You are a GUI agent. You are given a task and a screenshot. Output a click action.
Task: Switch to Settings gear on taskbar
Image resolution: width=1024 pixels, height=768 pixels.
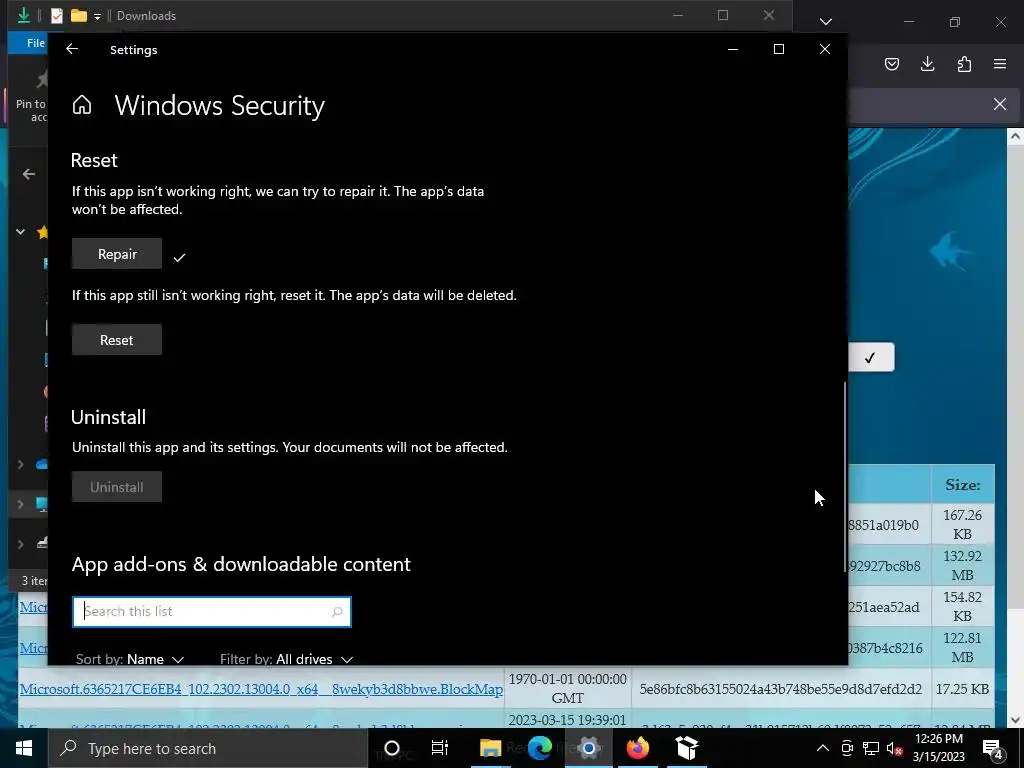588,748
